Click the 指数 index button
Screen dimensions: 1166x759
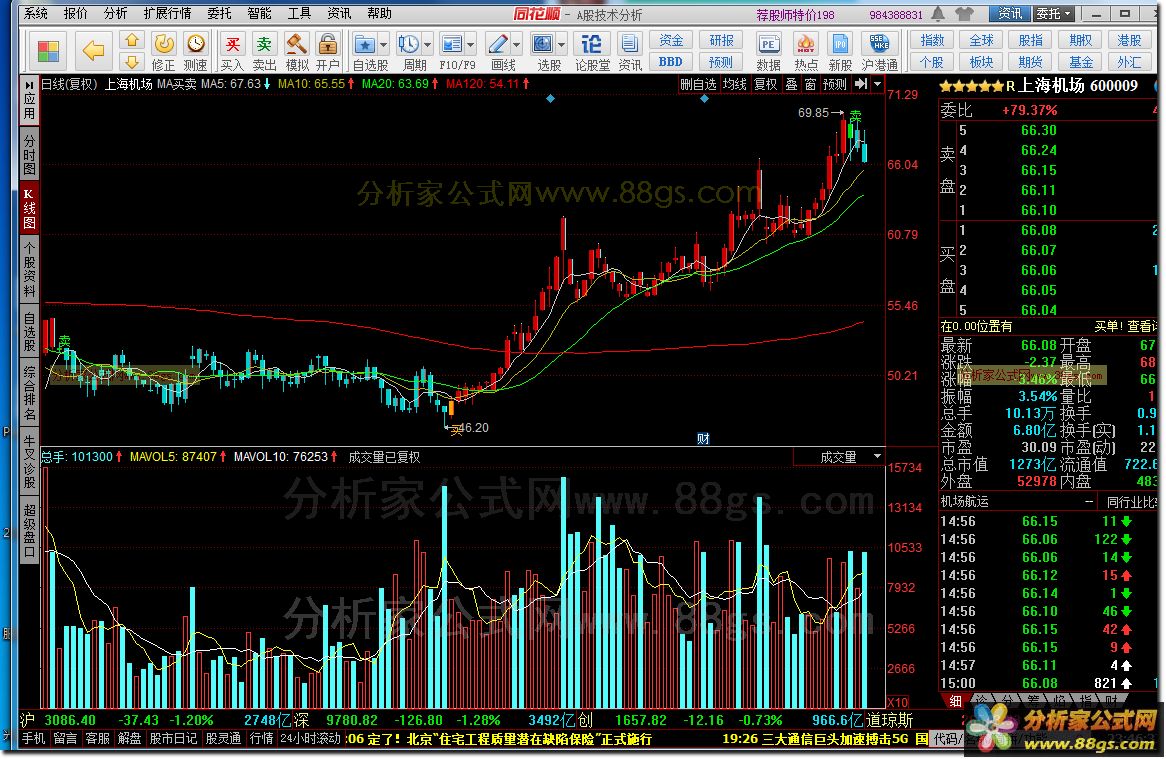click(x=932, y=40)
